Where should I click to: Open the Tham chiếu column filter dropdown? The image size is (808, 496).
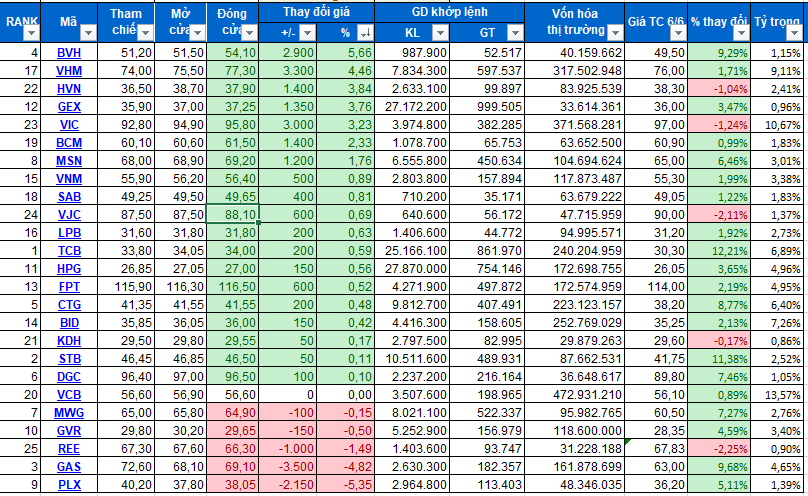[x=145, y=33]
